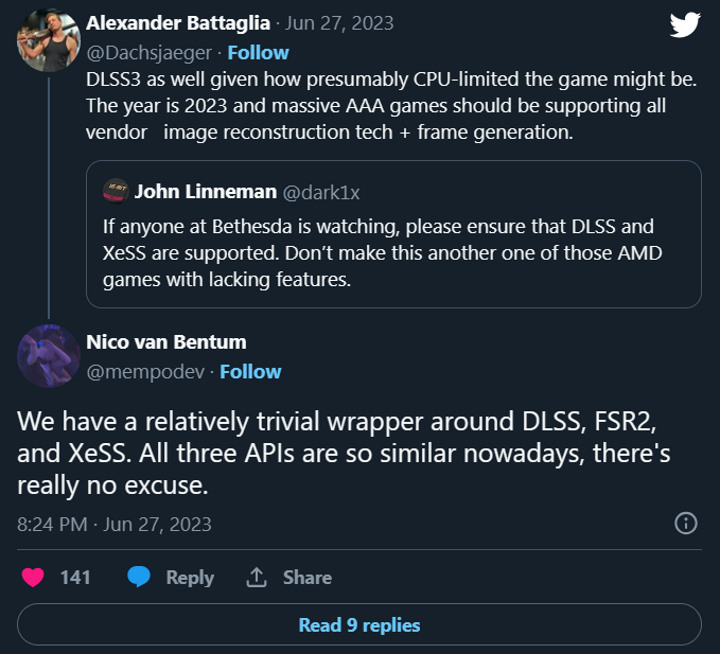Open Nico van Bentum's profile picture

tap(48, 356)
